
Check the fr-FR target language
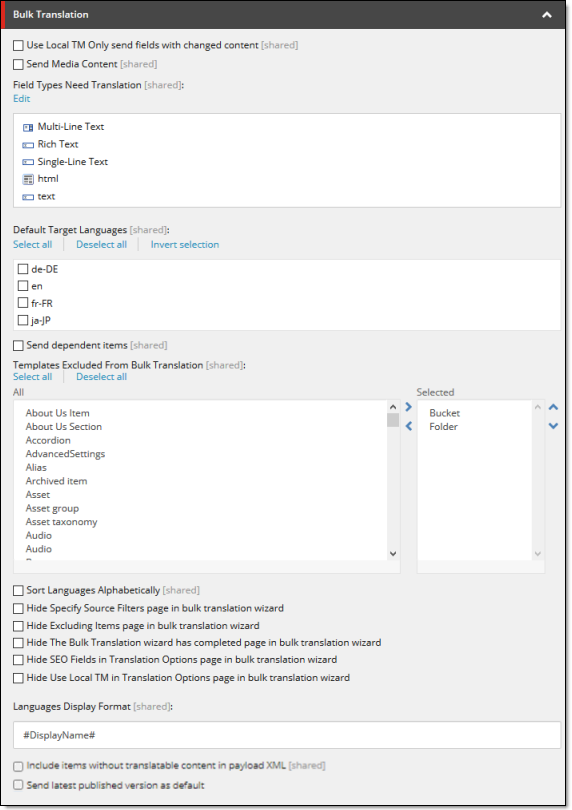[23, 303]
